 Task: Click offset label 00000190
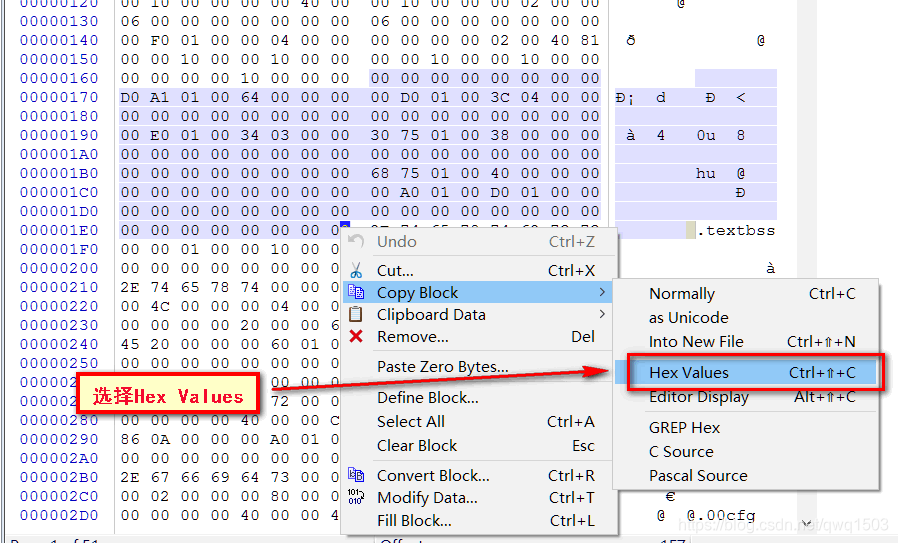[x=59, y=135]
